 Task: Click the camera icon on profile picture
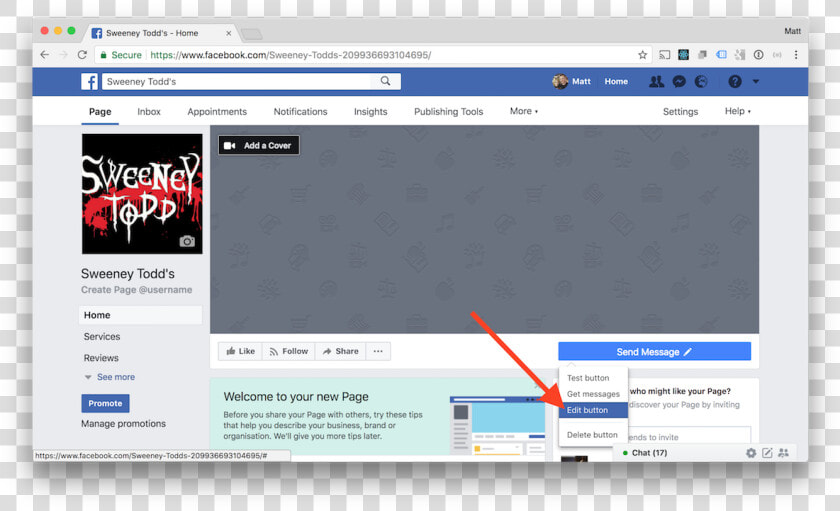coord(187,241)
